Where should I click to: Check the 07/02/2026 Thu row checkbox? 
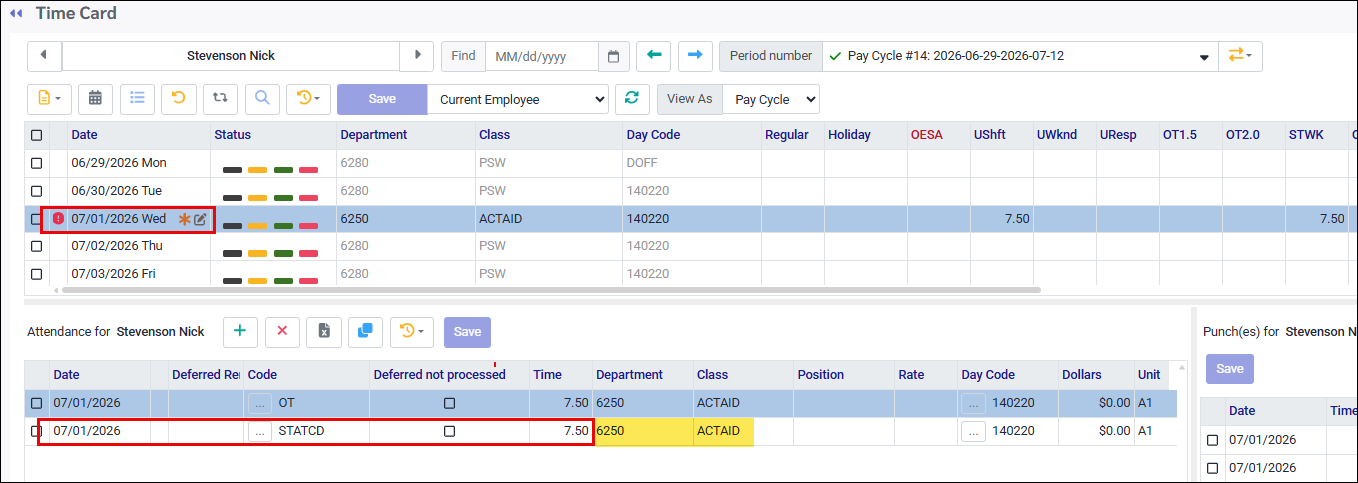point(36,246)
